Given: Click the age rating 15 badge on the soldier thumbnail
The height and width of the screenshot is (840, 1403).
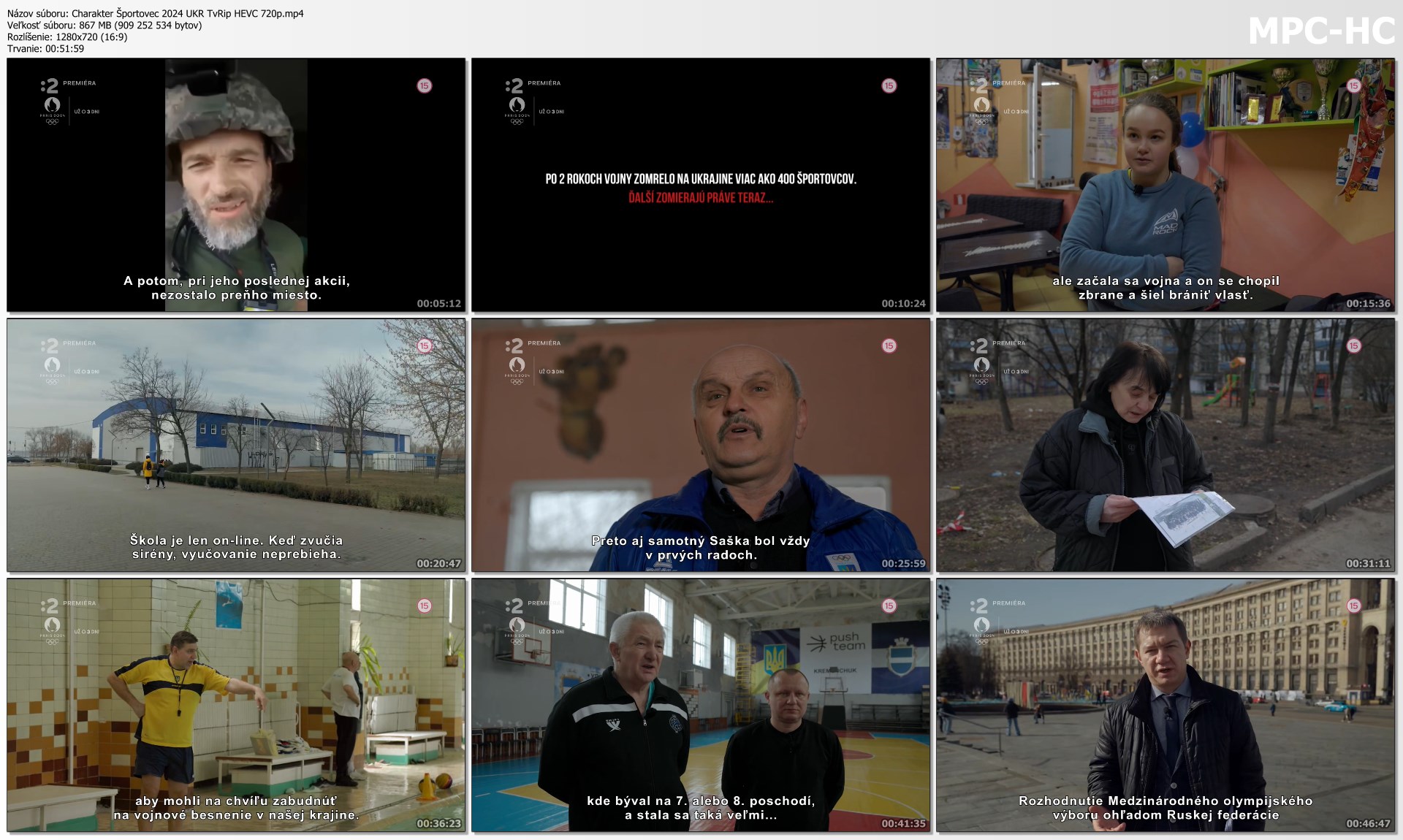Looking at the screenshot, I should 425,85.
